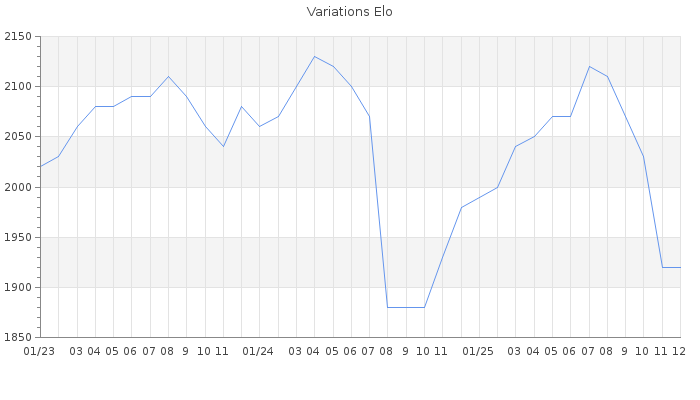Click the "Variations Elo" chart title
Viewport: 700px width, 400px height.
pos(349,12)
